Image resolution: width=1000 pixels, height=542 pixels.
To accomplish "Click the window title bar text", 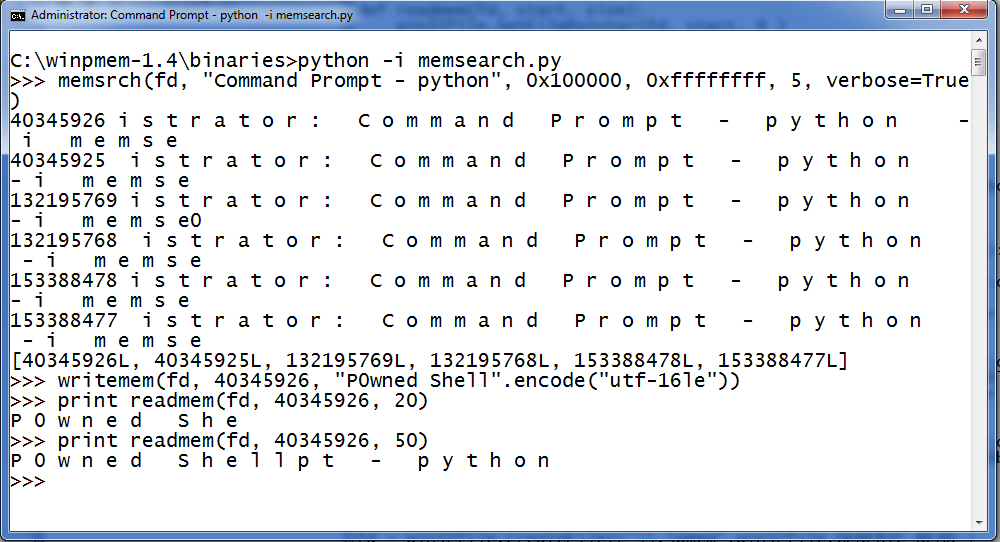I will pyautogui.click(x=191, y=15).
